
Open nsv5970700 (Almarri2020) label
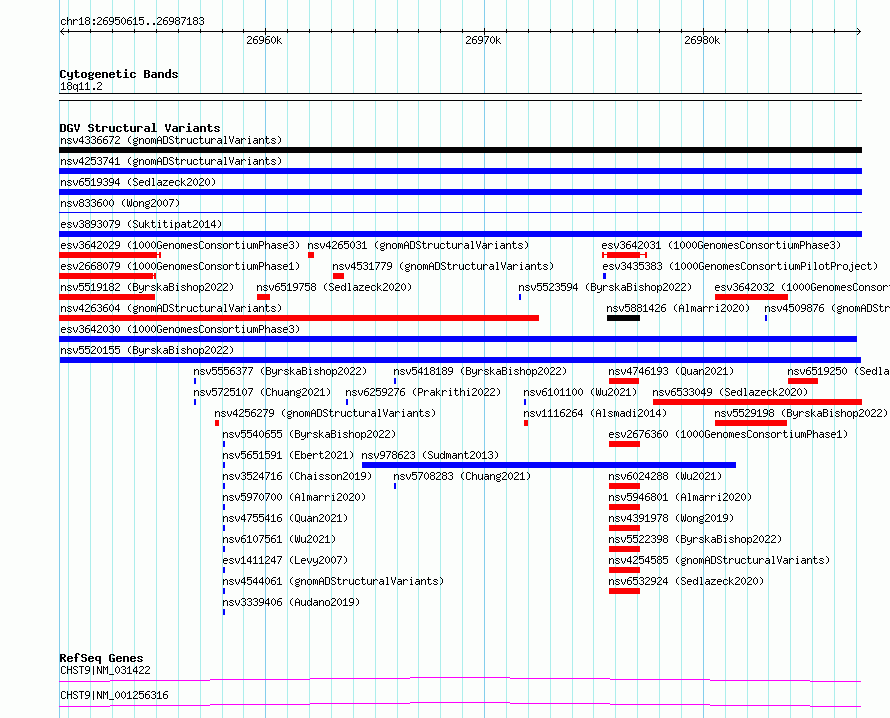294,497
